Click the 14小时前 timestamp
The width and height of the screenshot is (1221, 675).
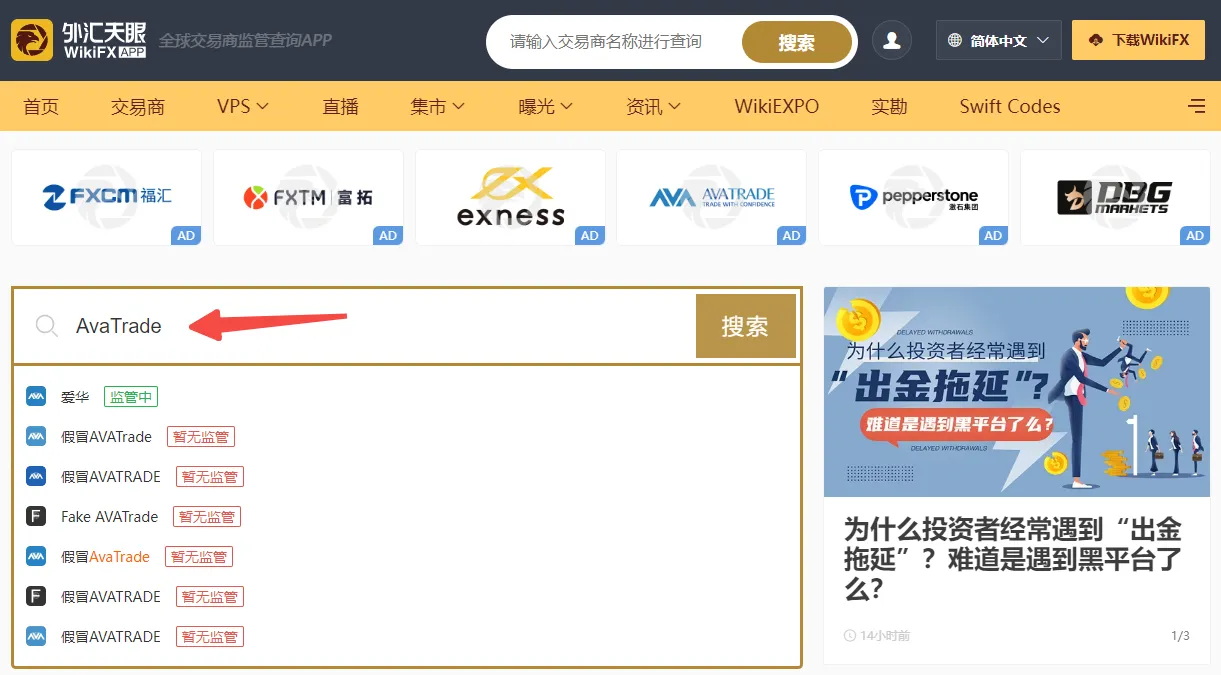885,636
